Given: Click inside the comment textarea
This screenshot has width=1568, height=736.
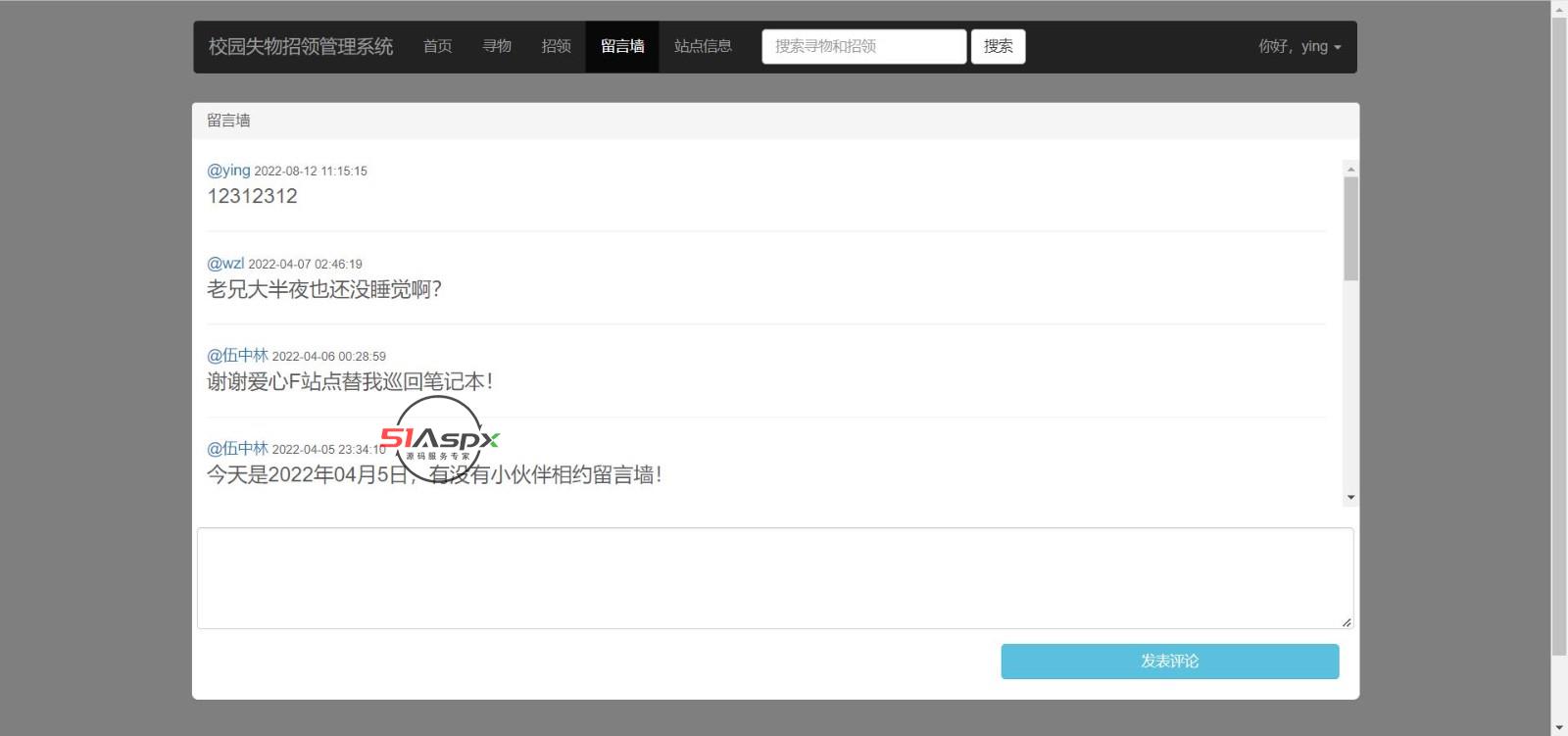Looking at the screenshot, I should click(x=775, y=578).
